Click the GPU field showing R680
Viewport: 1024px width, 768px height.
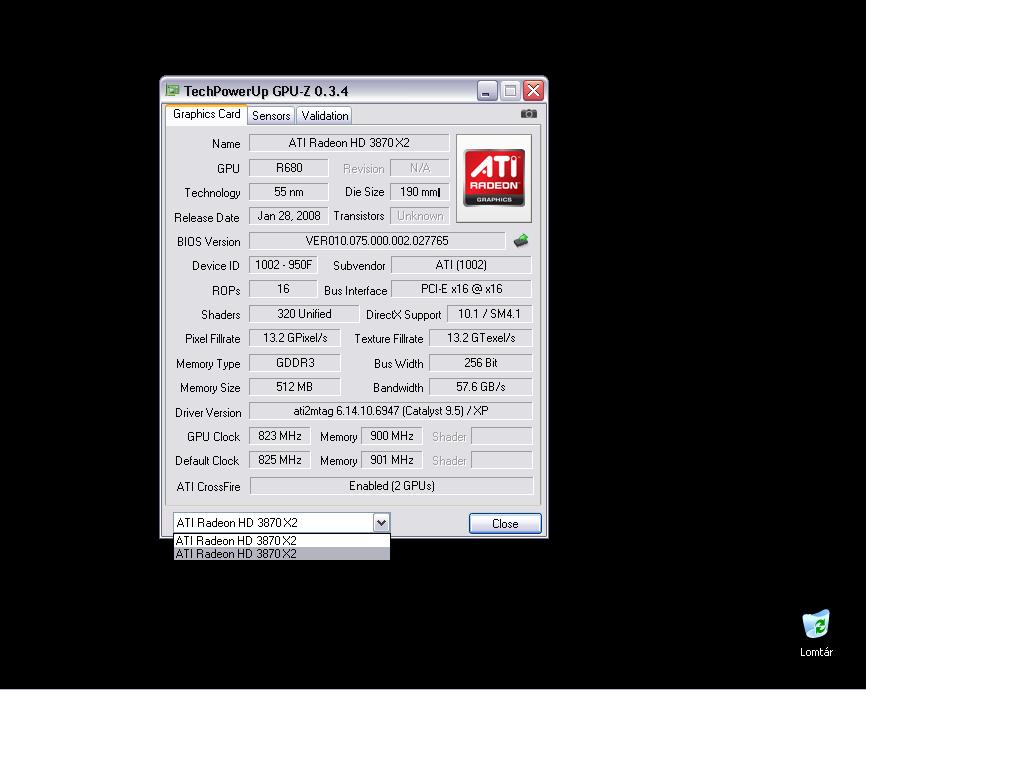click(x=289, y=168)
